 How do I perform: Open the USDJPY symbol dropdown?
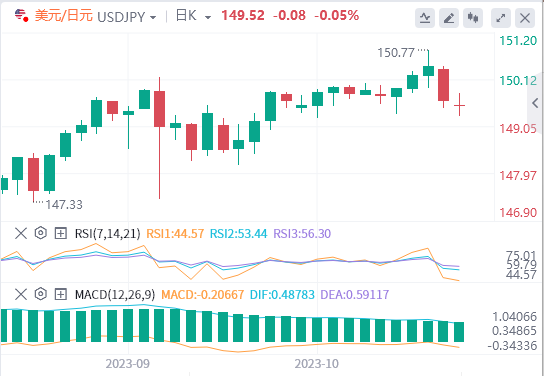pyautogui.click(x=127, y=17)
